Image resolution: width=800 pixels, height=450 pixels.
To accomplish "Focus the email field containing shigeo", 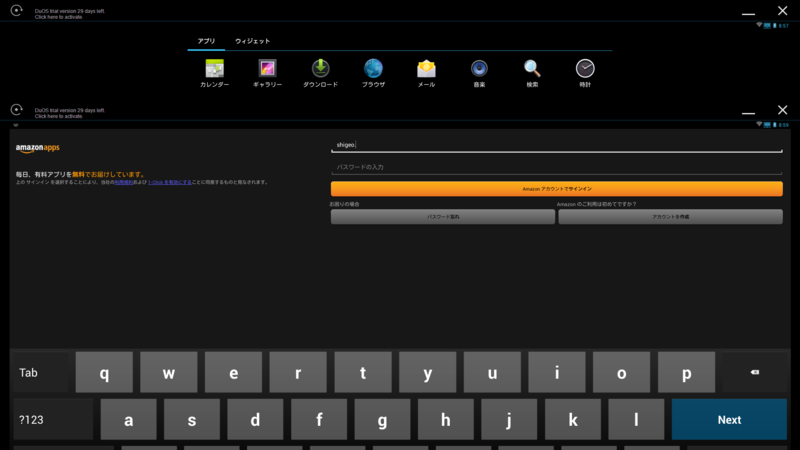I will tap(557, 145).
